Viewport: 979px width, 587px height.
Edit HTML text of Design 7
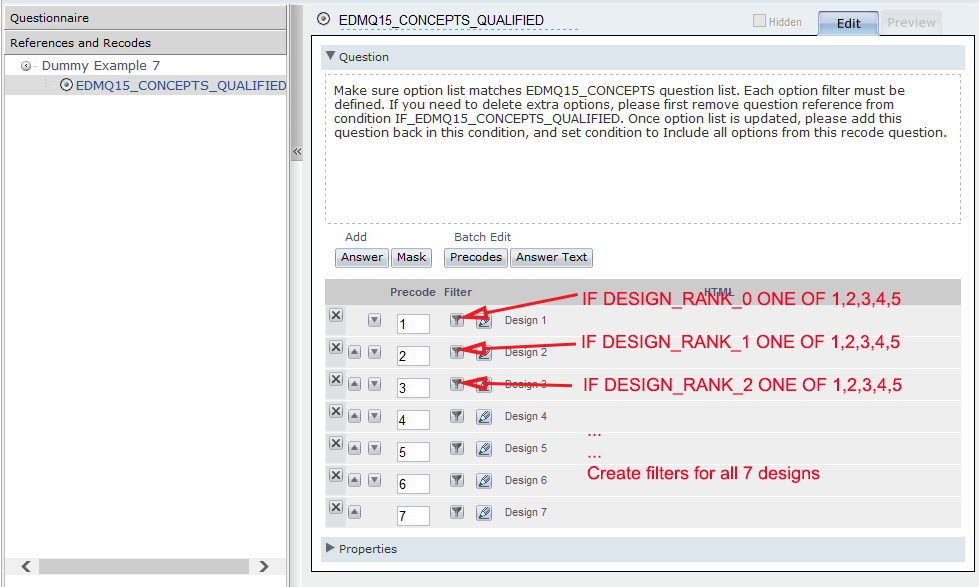point(484,513)
